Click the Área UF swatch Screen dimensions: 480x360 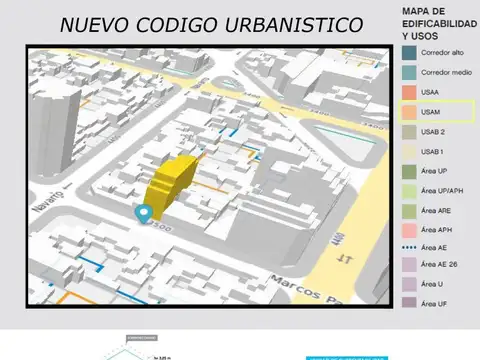click(409, 303)
